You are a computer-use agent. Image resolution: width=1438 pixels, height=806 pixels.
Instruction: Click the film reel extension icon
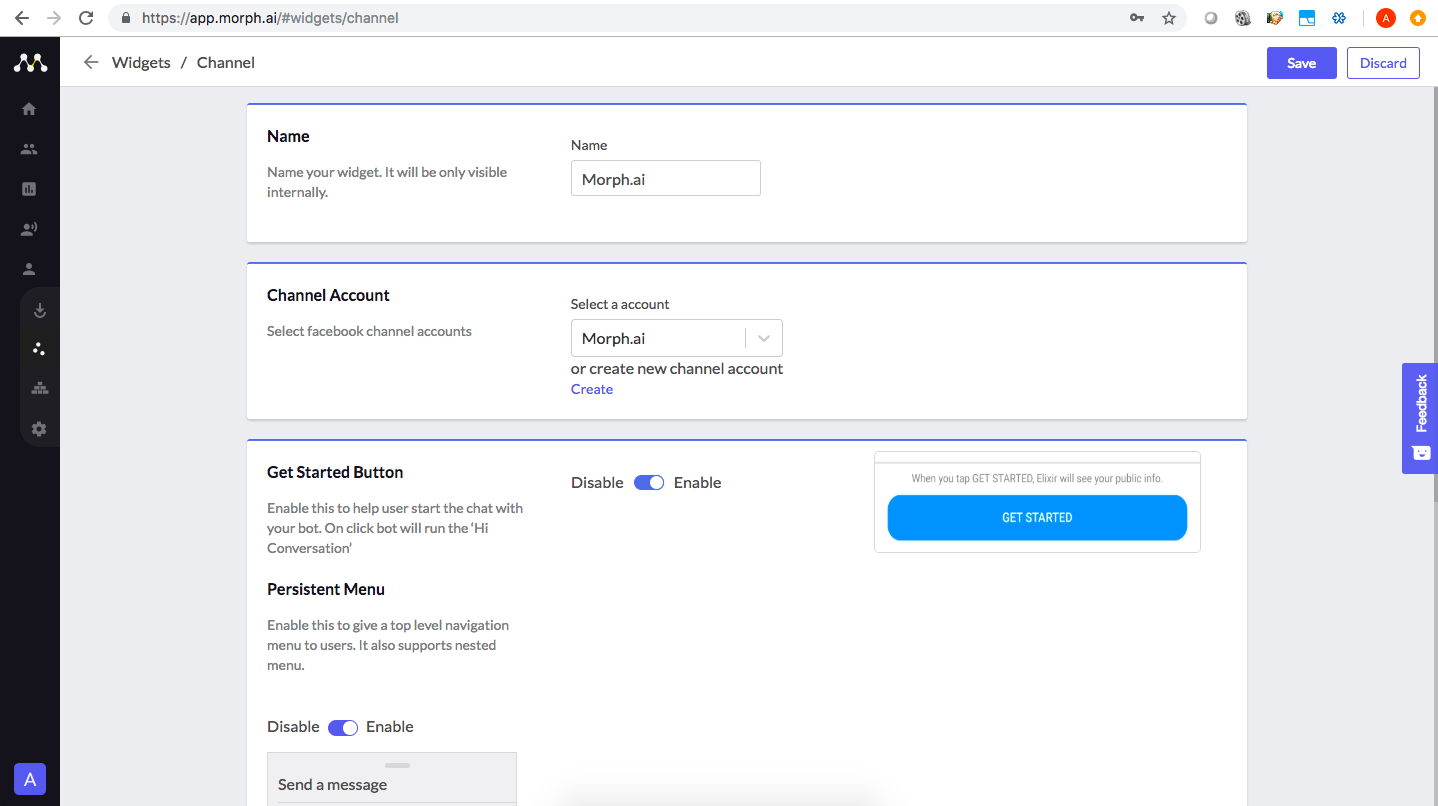point(1243,18)
